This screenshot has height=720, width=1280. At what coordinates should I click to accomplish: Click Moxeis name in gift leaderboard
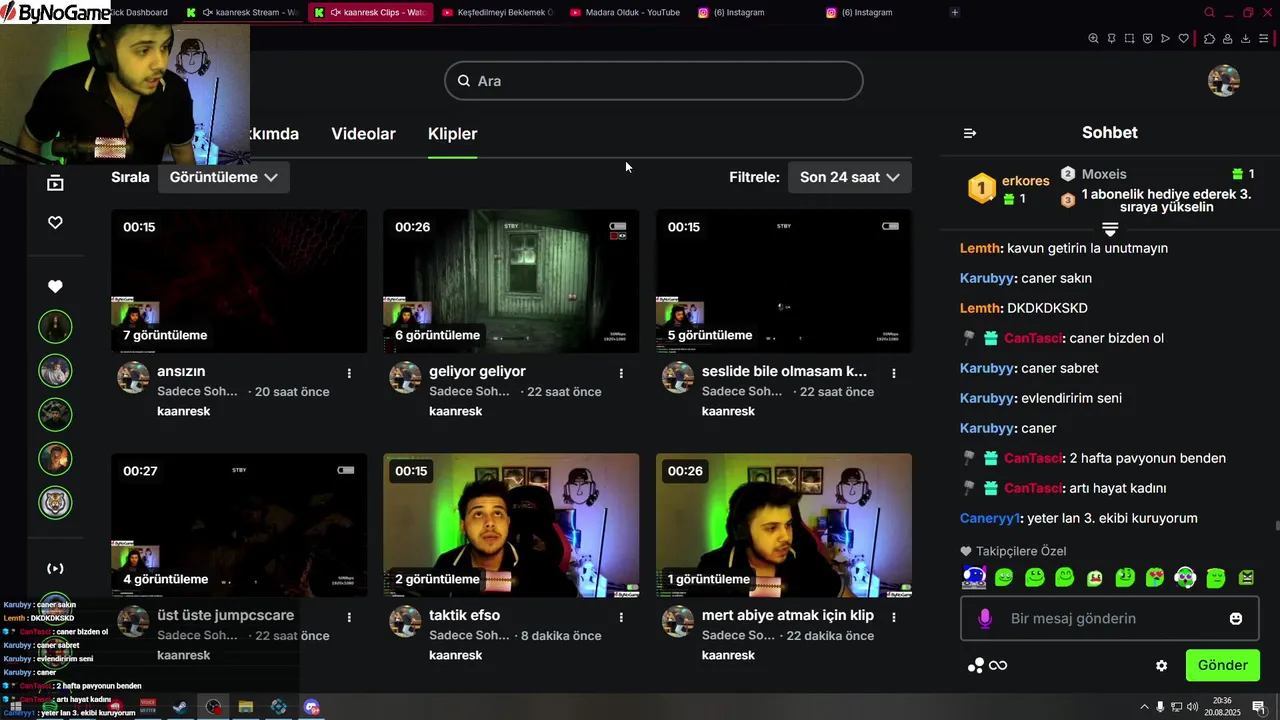pos(1104,174)
